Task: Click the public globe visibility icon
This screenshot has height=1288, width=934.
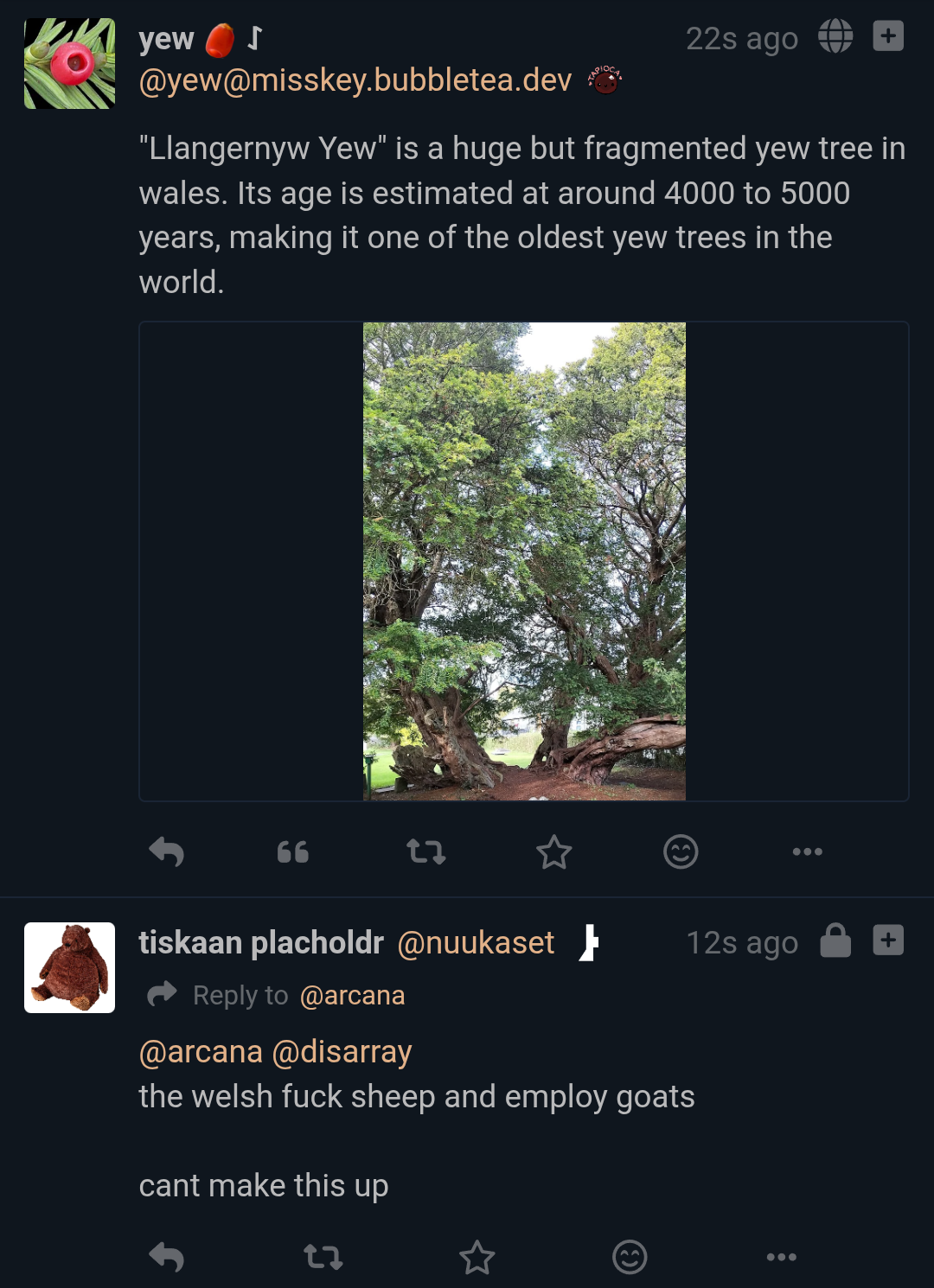Action: 835,36
